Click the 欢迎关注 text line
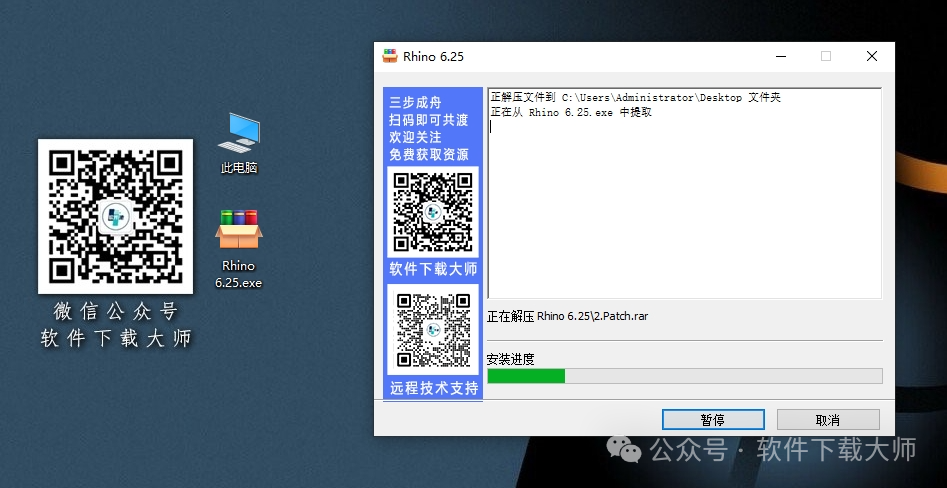 [x=416, y=137]
